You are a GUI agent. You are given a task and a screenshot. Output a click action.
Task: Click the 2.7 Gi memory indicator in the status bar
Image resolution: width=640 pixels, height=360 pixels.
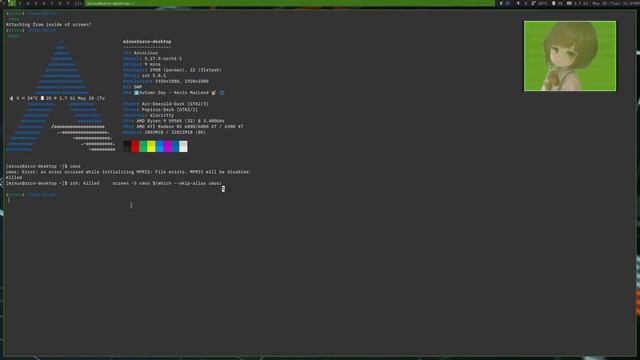pyautogui.click(x=577, y=3)
